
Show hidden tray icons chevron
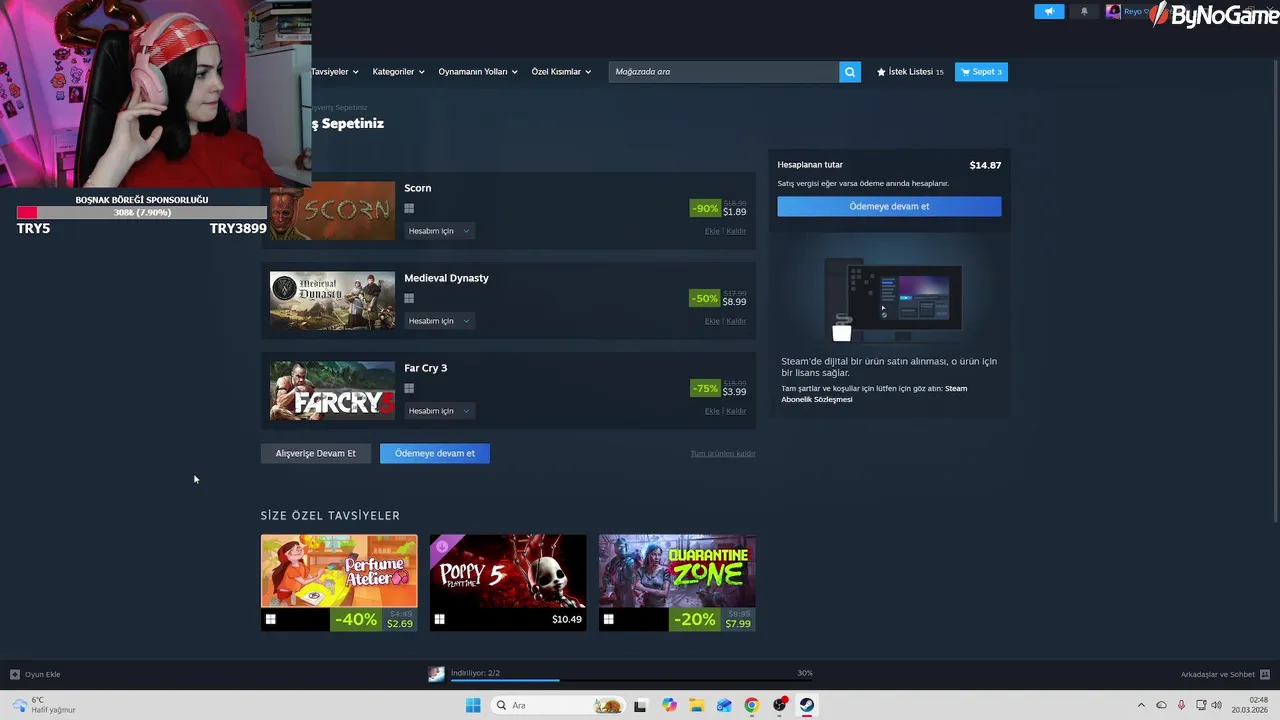coord(1141,705)
